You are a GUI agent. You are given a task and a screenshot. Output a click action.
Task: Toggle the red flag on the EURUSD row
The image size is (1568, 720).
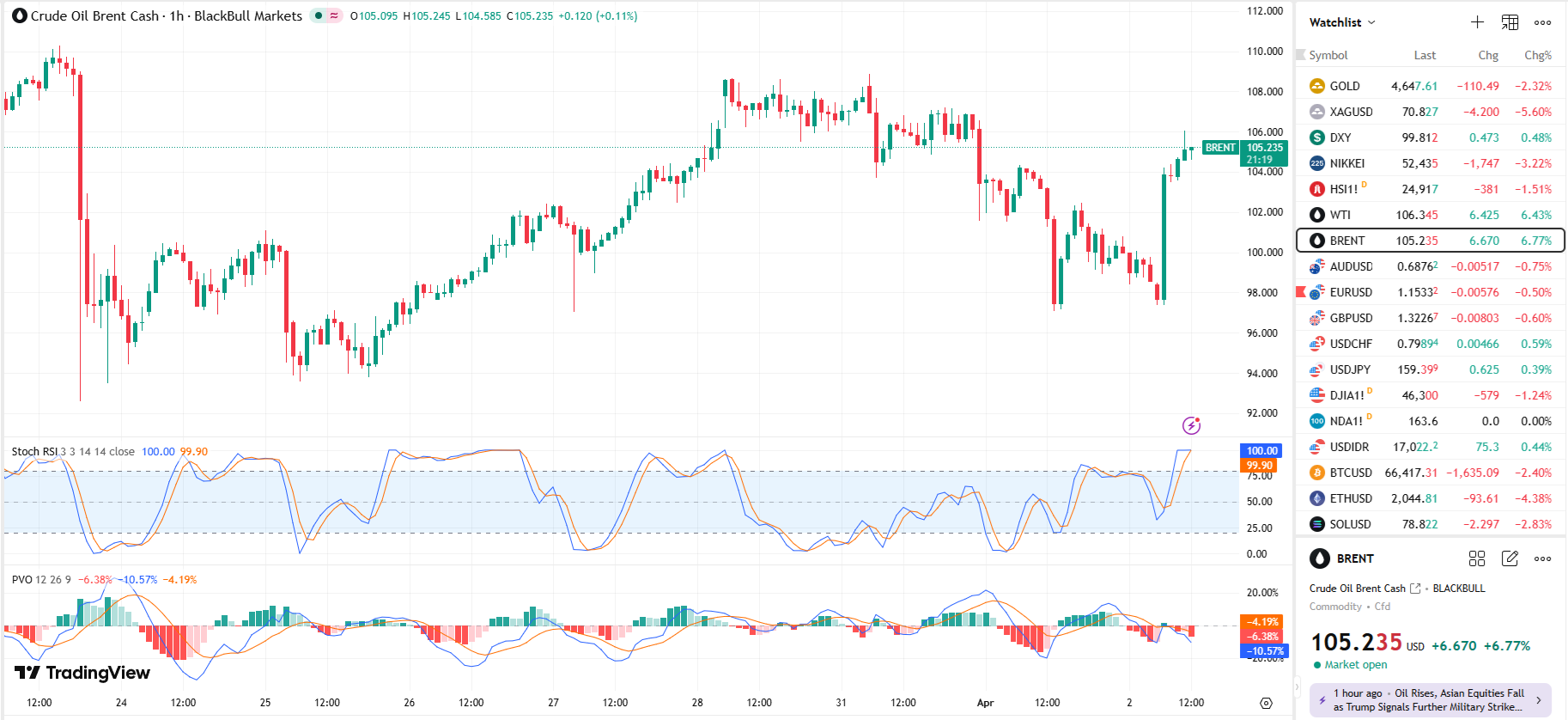click(1300, 292)
